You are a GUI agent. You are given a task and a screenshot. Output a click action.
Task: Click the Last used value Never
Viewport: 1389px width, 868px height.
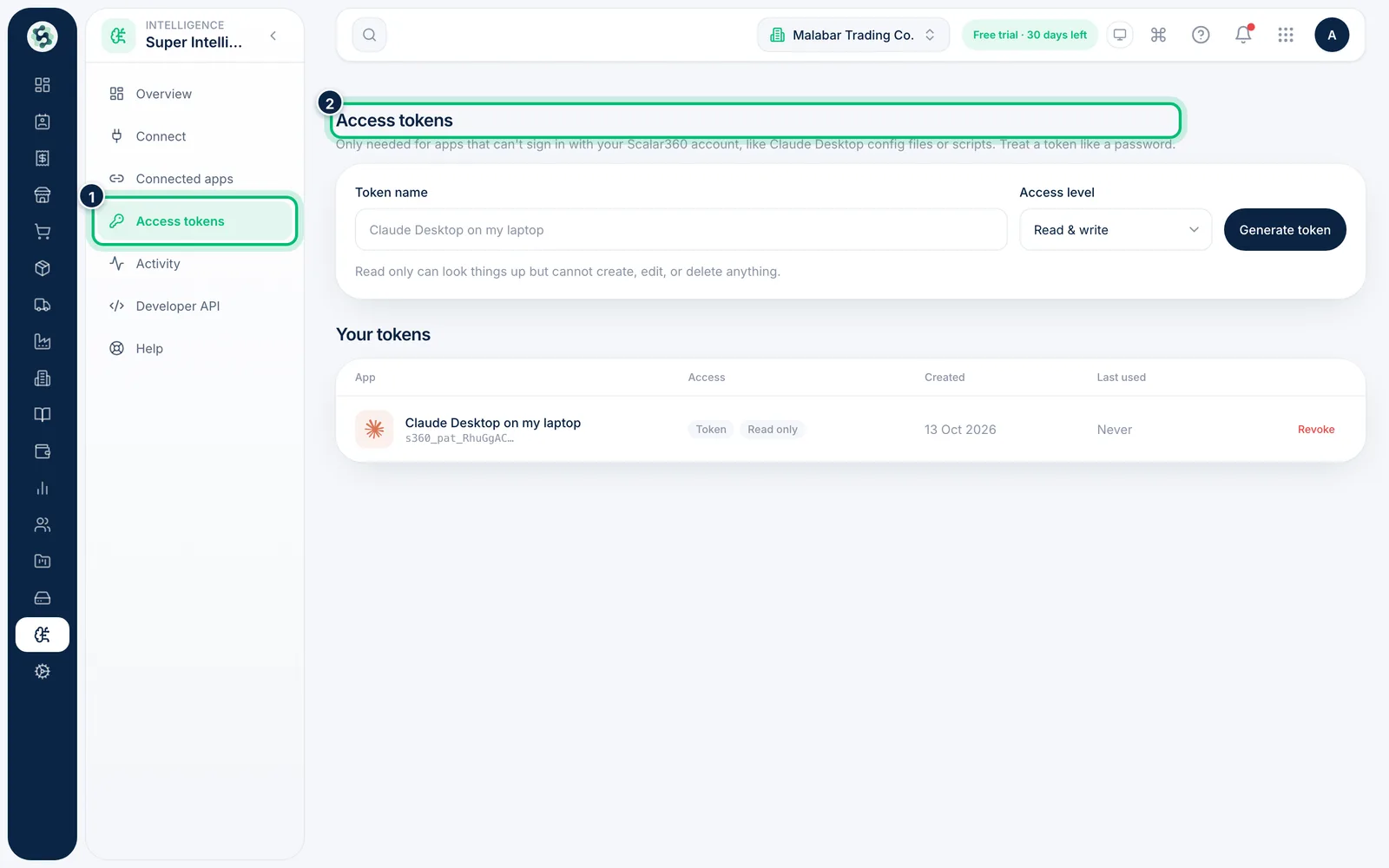coord(1115,430)
